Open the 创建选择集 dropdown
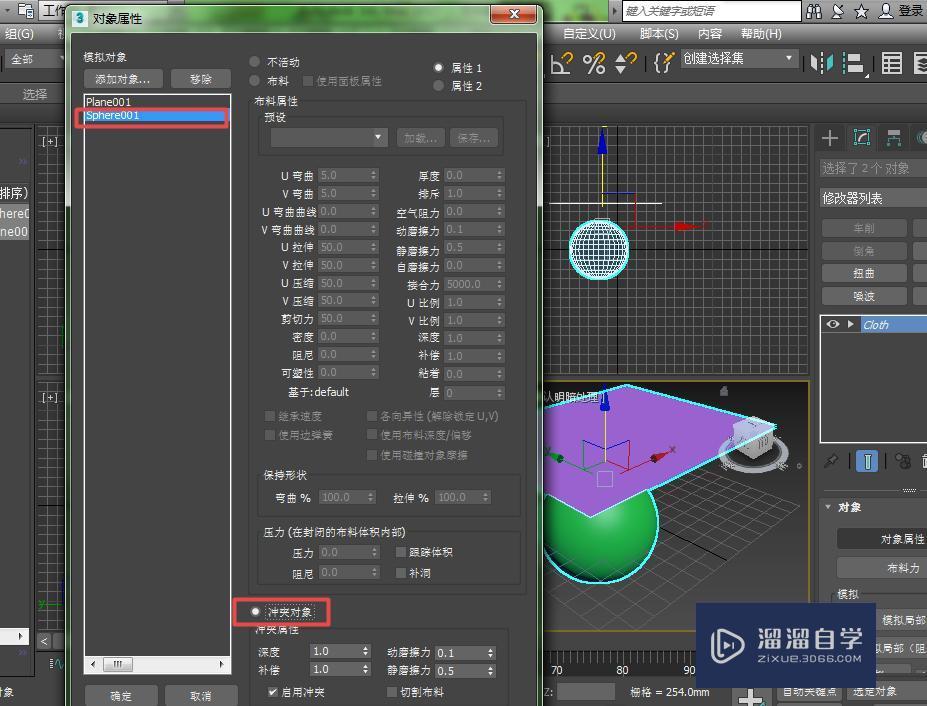 [x=738, y=59]
